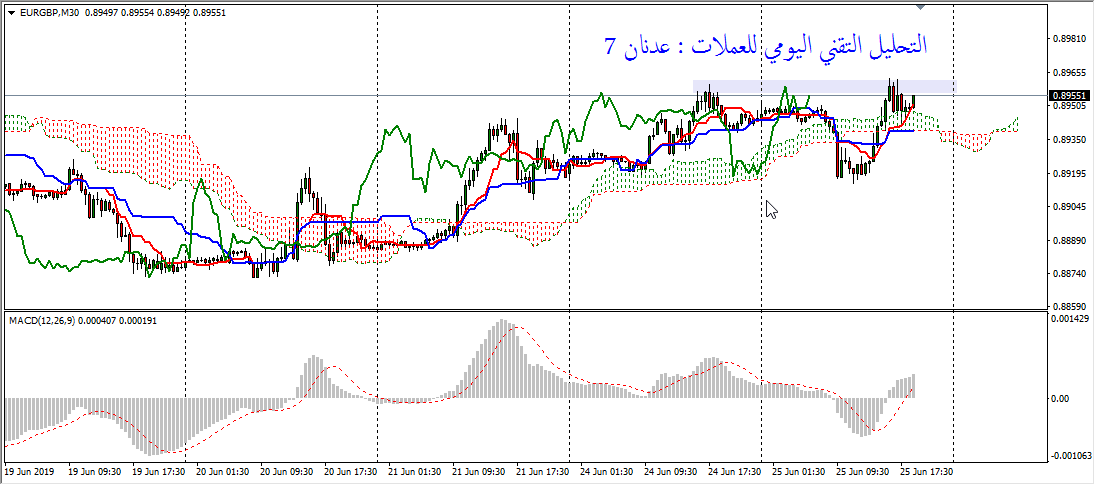The image size is (1095, 485).
Task: Click the 21 Jun 09:30 time label
Action: 476,471
